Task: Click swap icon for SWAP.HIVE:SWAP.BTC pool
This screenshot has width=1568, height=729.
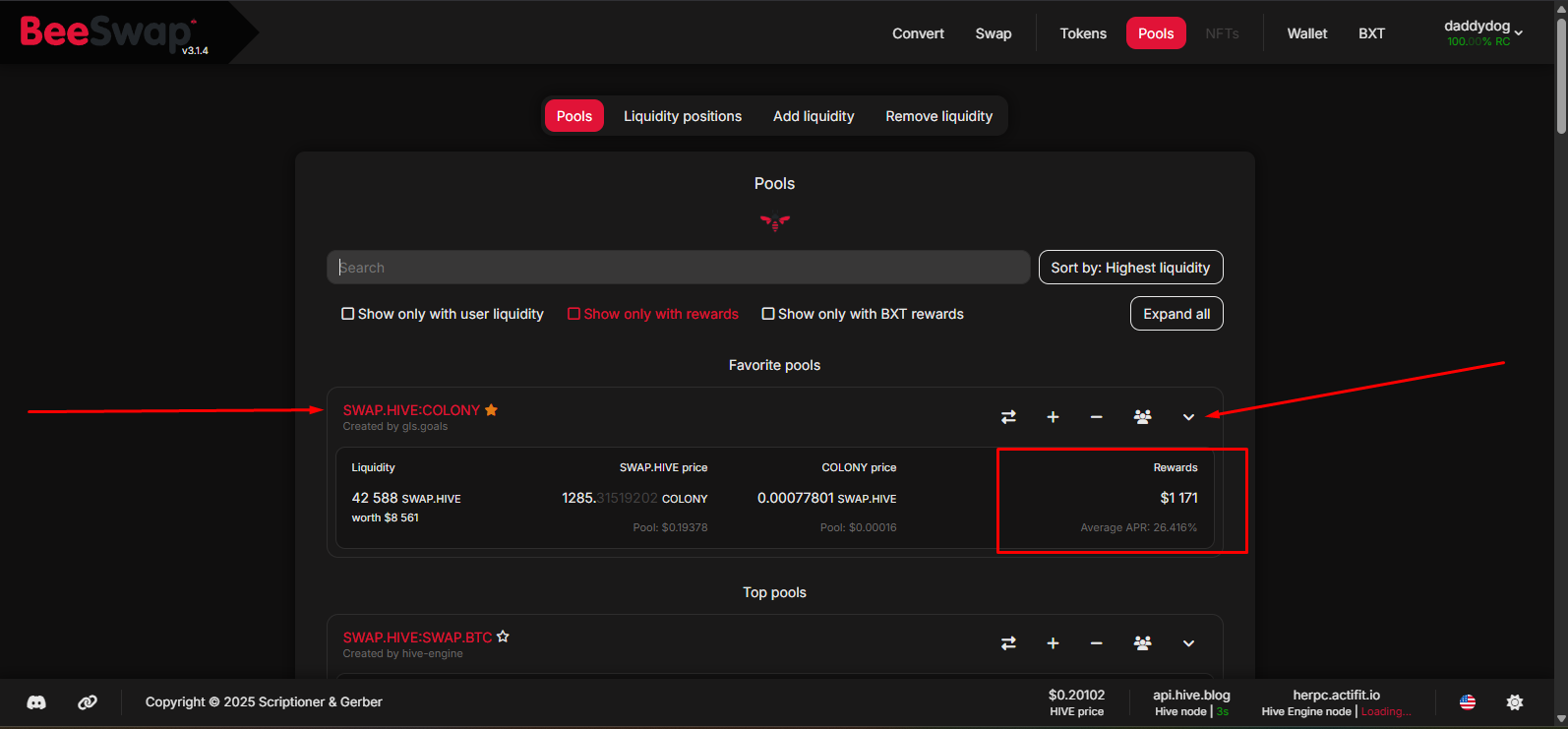Action: [1008, 643]
